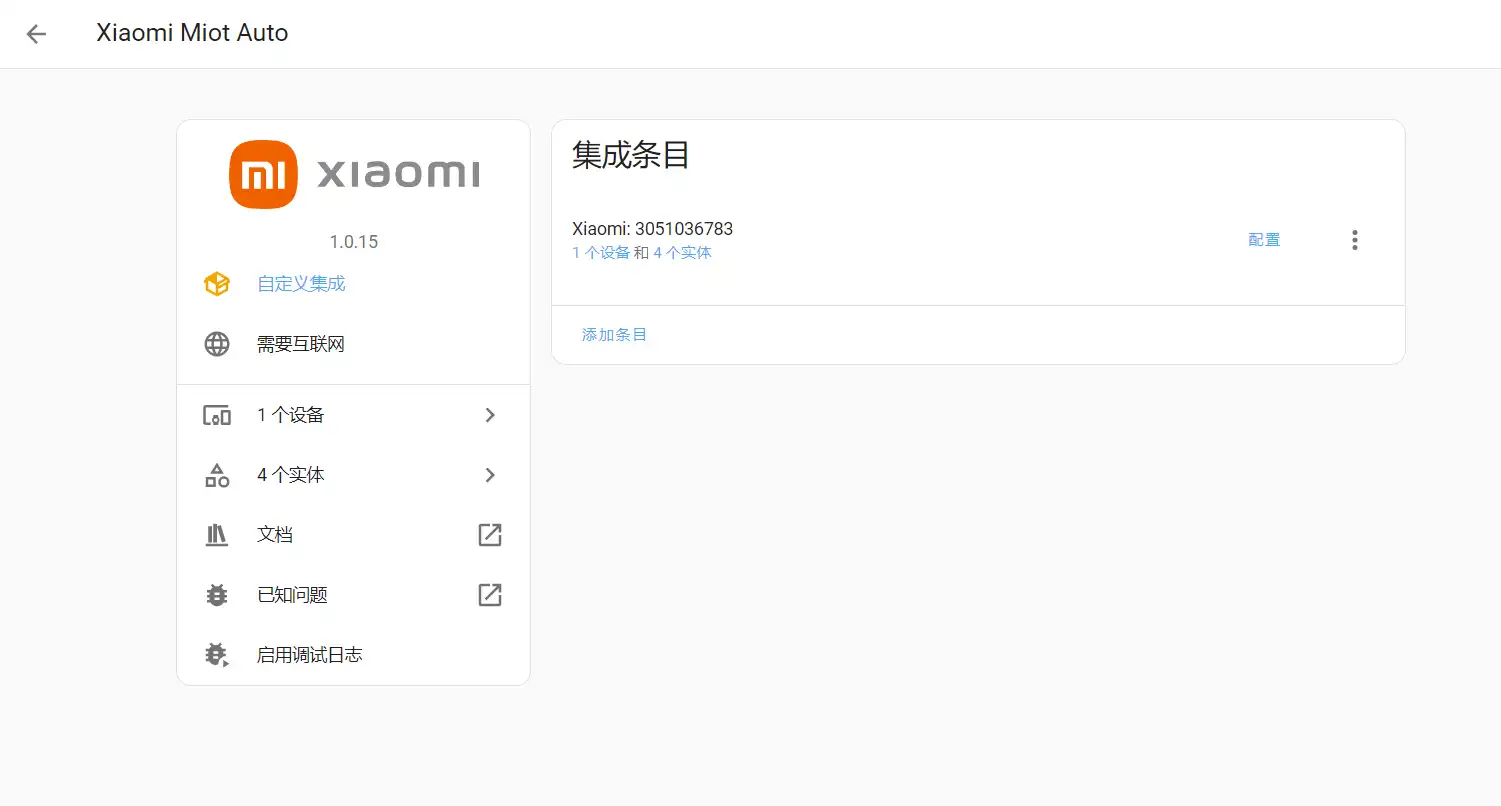Click the debug logging bug-play icon

pyautogui.click(x=217, y=655)
